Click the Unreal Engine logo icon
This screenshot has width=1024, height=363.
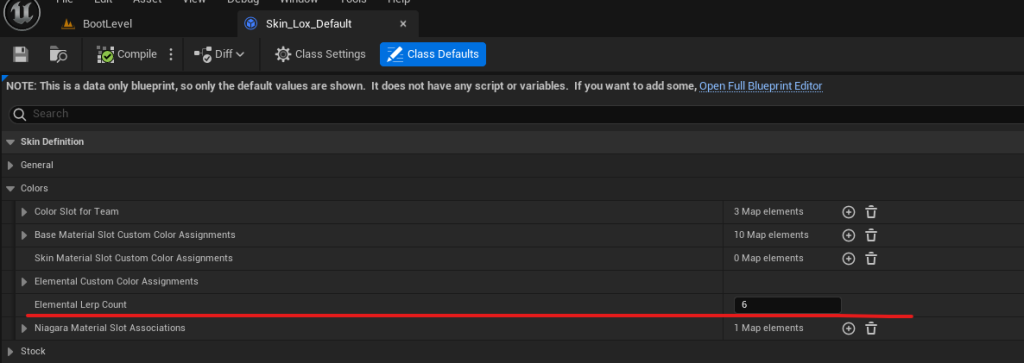pos(22,13)
